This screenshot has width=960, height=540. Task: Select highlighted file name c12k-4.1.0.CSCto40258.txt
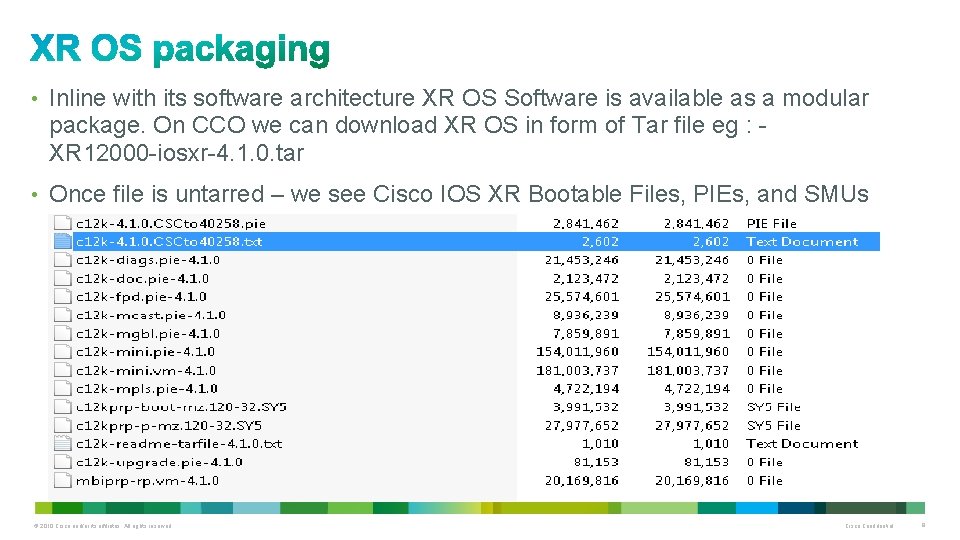[169, 242]
